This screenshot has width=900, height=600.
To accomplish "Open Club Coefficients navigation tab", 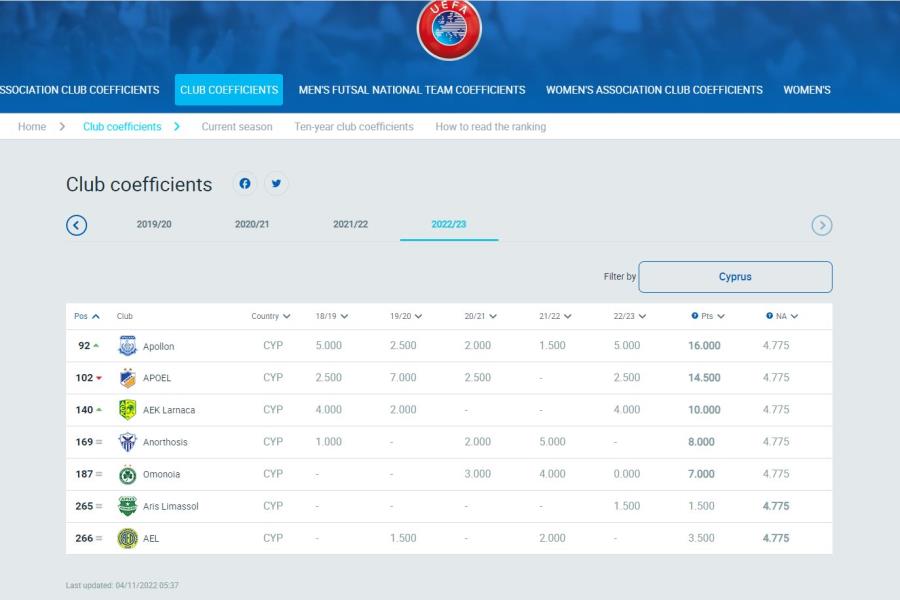I will pos(229,90).
